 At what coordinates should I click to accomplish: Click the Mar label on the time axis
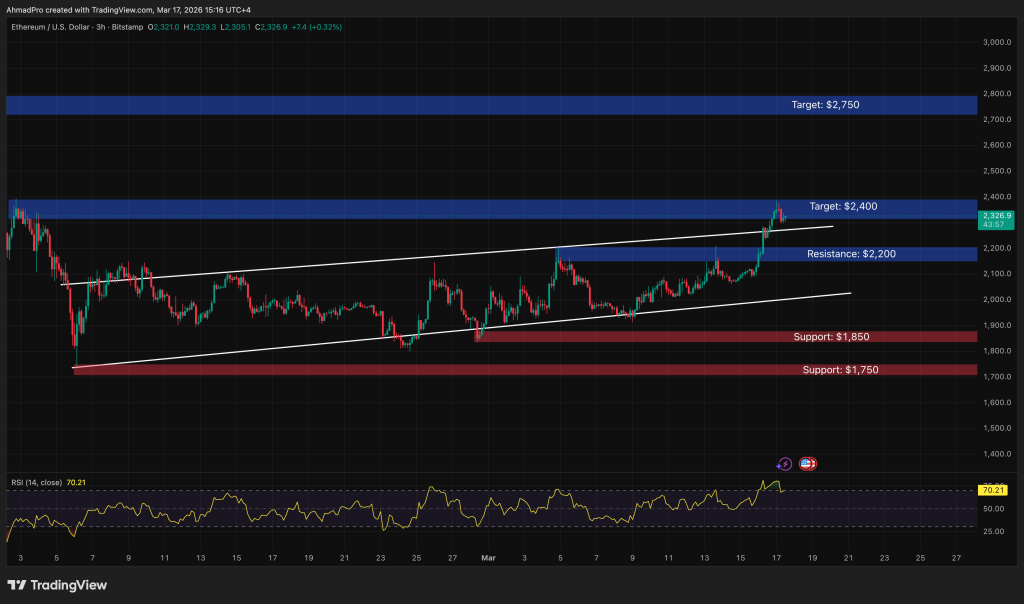click(x=488, y=558)
